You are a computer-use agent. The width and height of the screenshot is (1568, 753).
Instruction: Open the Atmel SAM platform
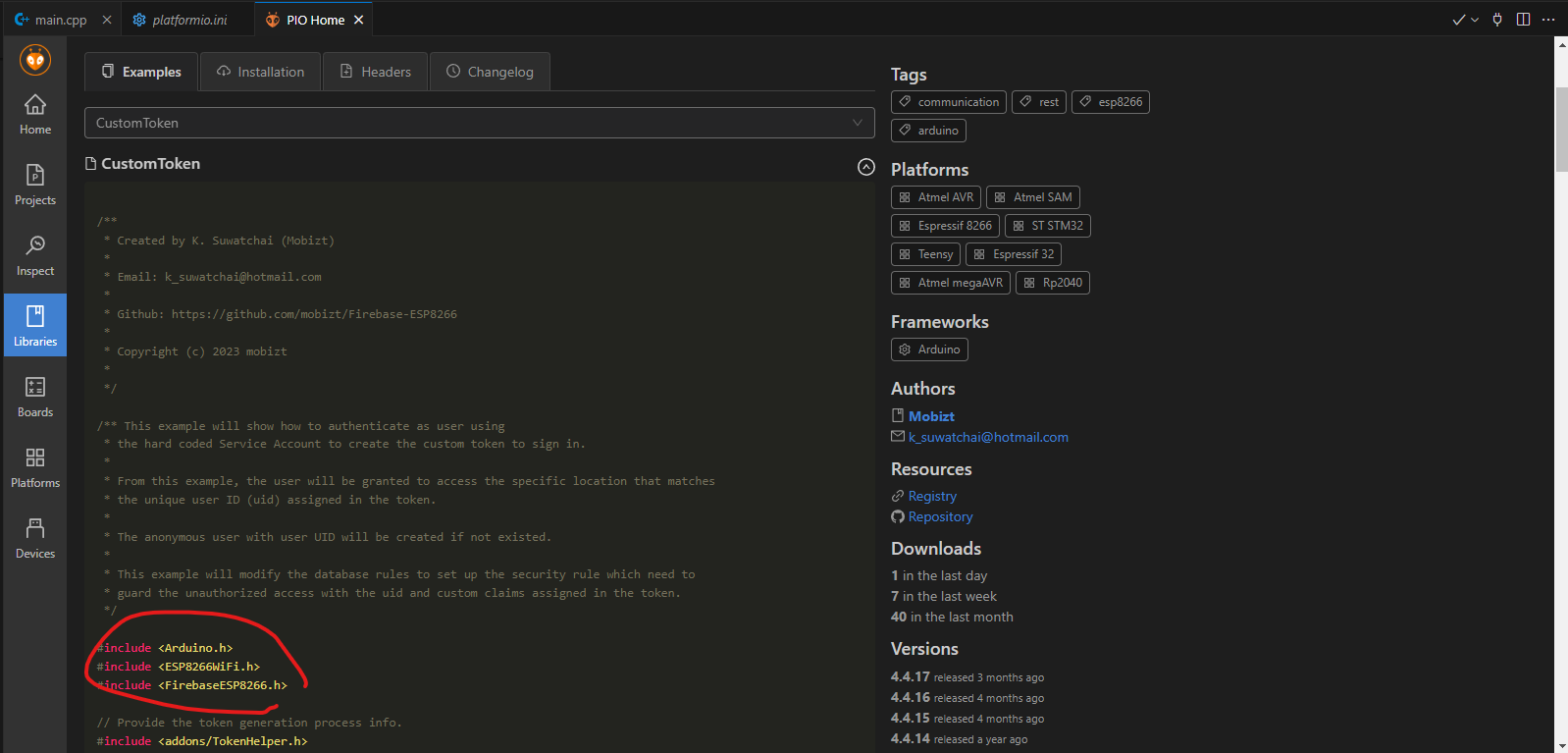click(1033, 197)
